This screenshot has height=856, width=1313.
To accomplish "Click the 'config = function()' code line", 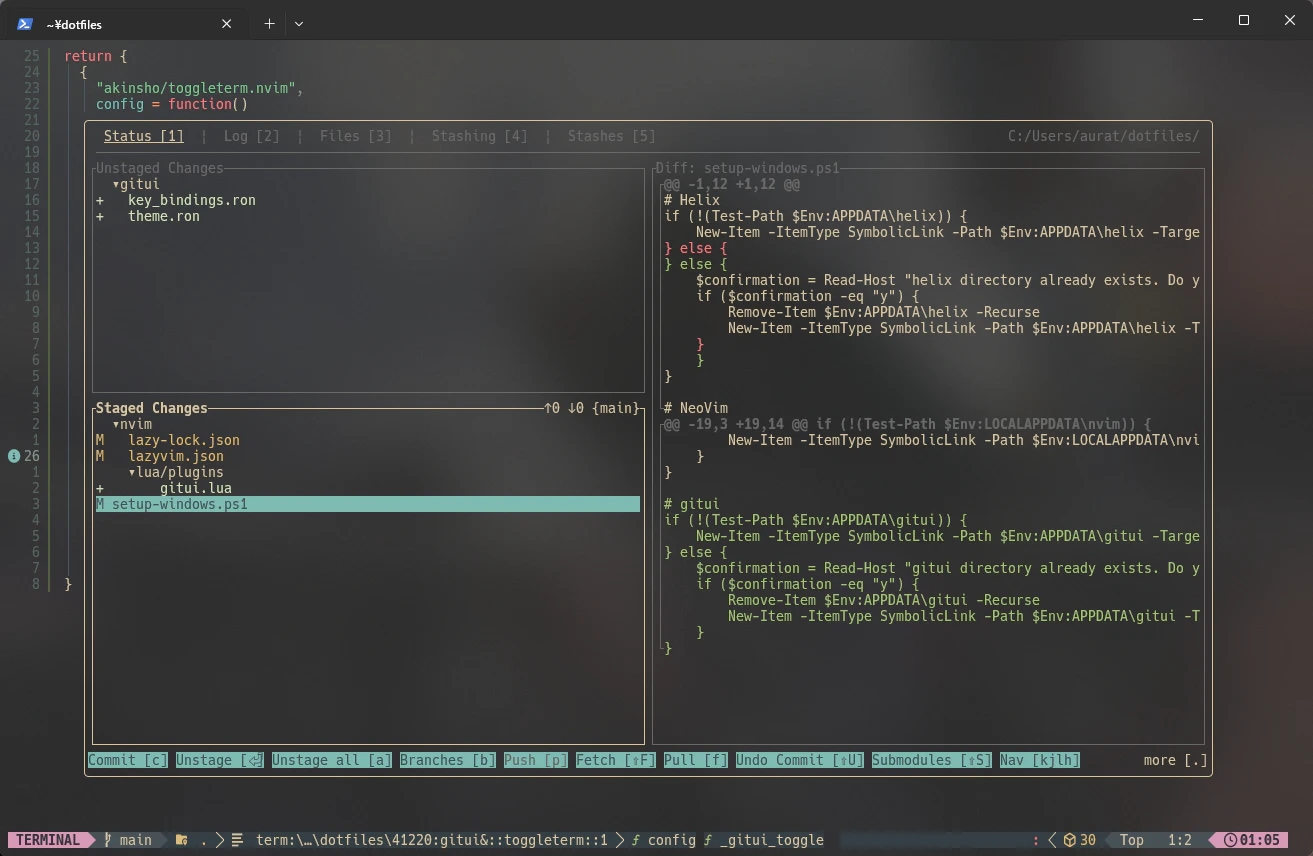I will coord(172,104).
